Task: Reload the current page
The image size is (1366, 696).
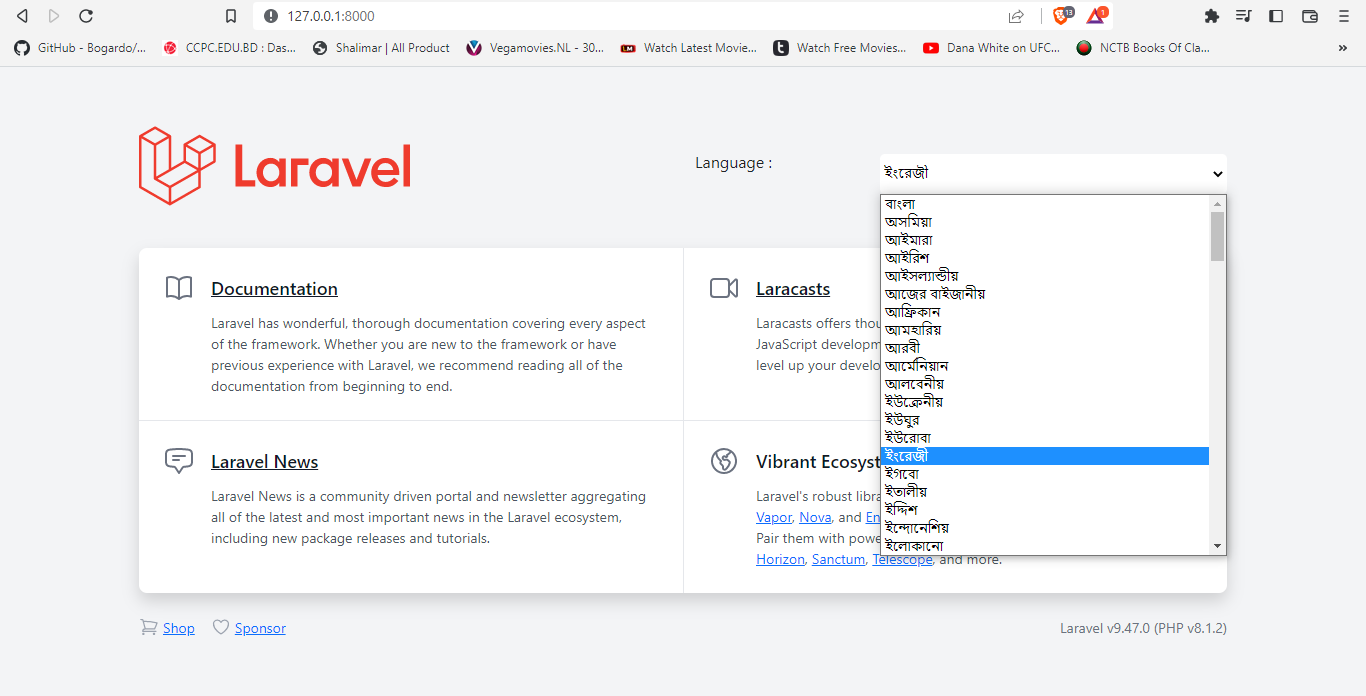Action: pyautogui.click(x=86, y=16)
